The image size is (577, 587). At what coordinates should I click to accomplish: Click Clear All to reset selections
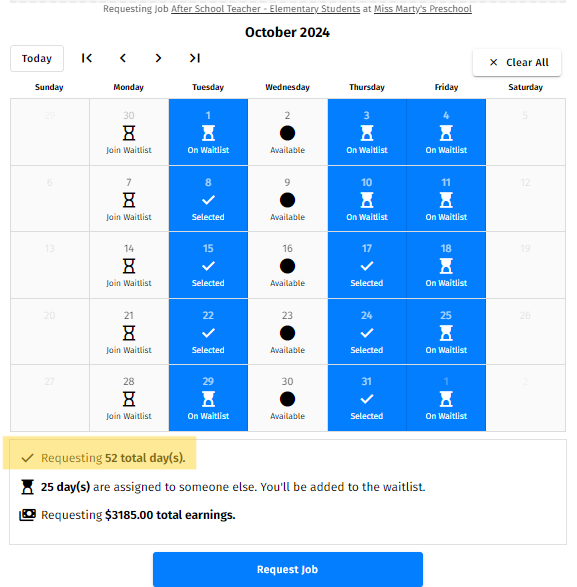517,63
